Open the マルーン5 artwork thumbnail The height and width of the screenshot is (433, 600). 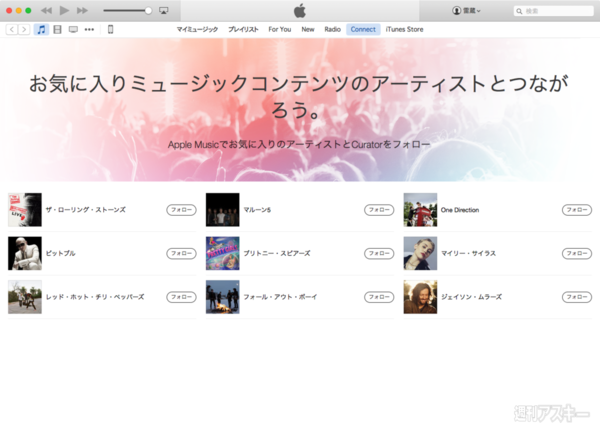223,210
